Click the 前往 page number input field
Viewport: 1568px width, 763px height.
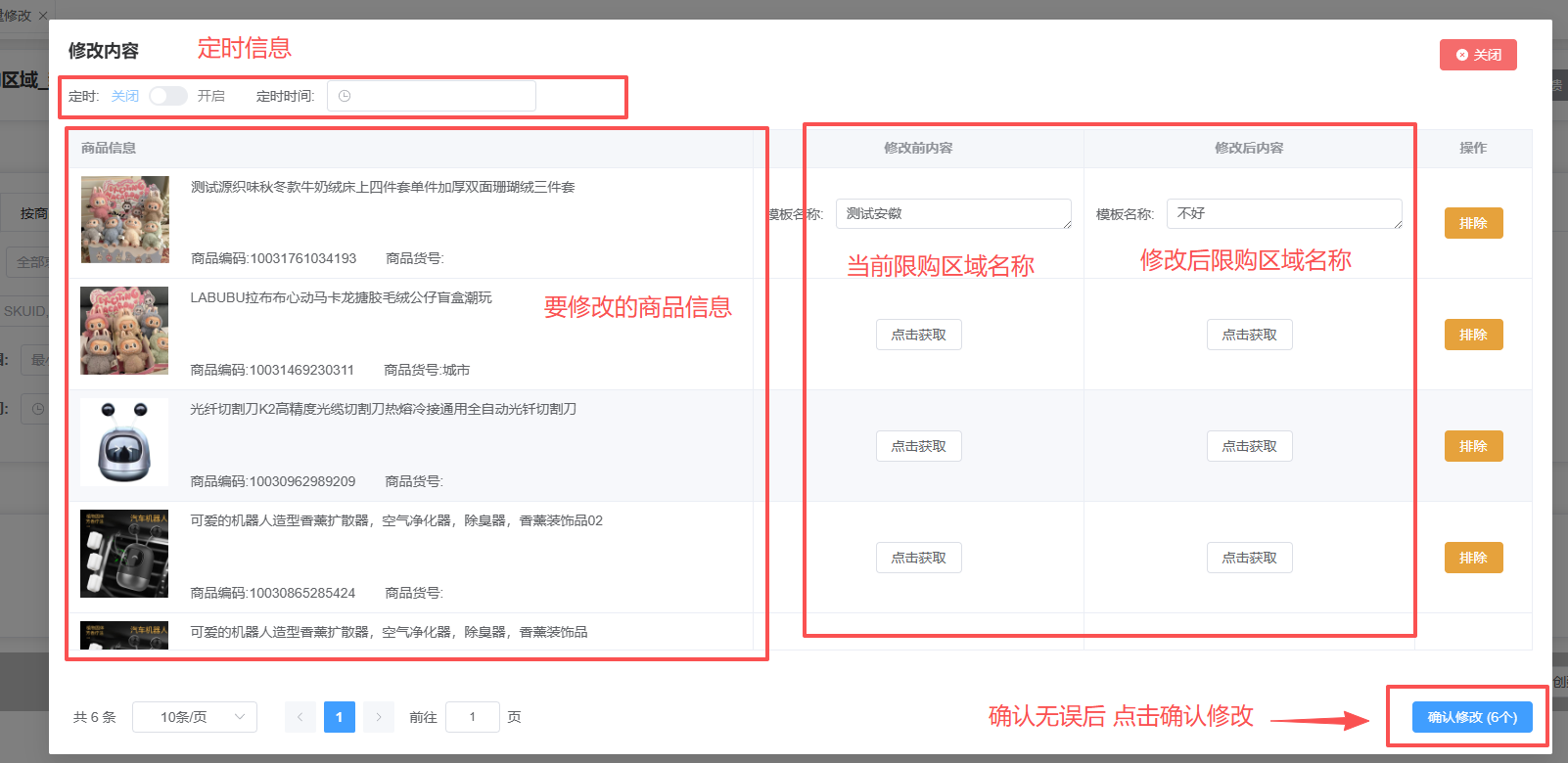(472, 717)
